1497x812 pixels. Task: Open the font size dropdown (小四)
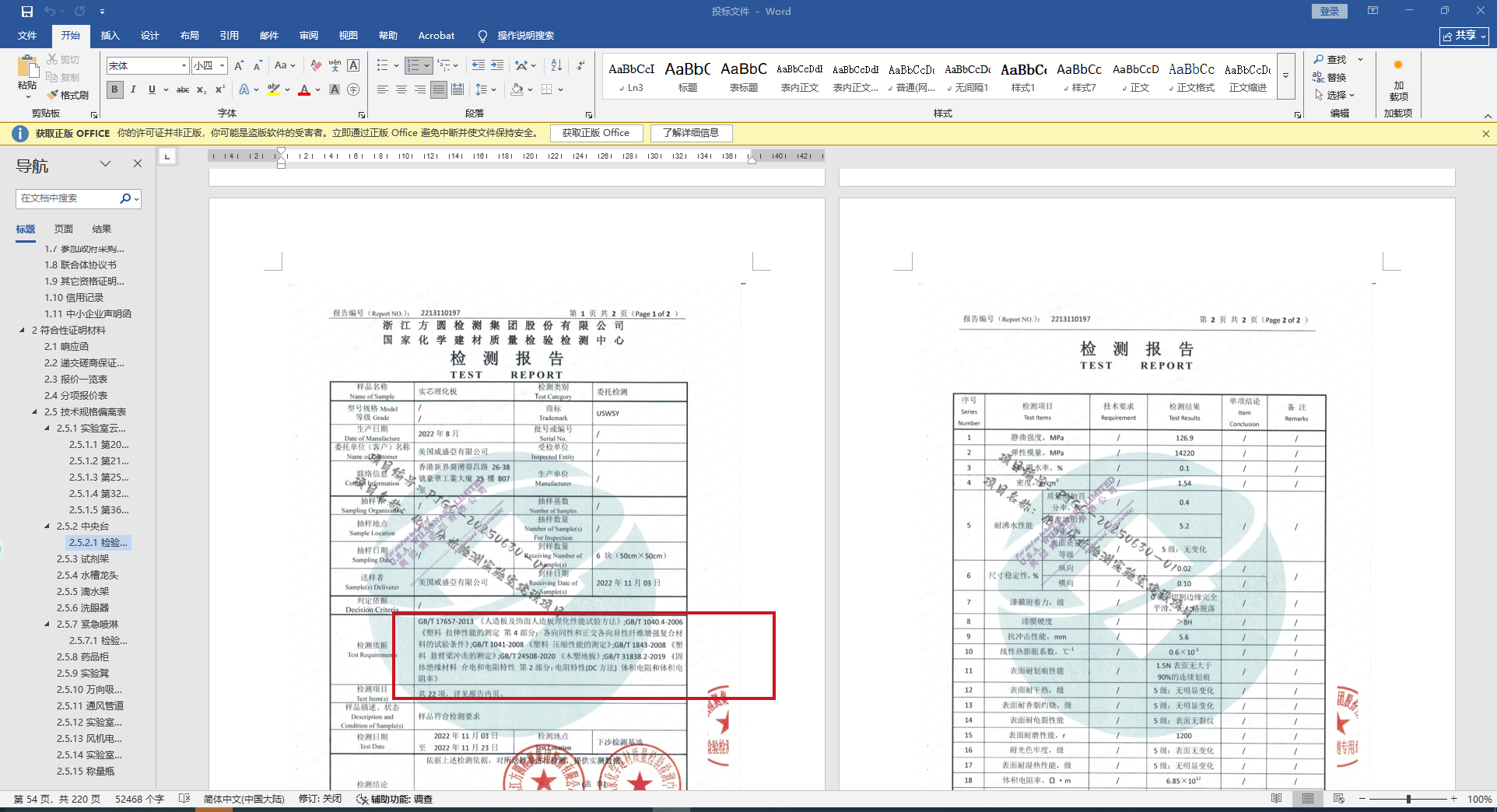(x=223, y=66)
